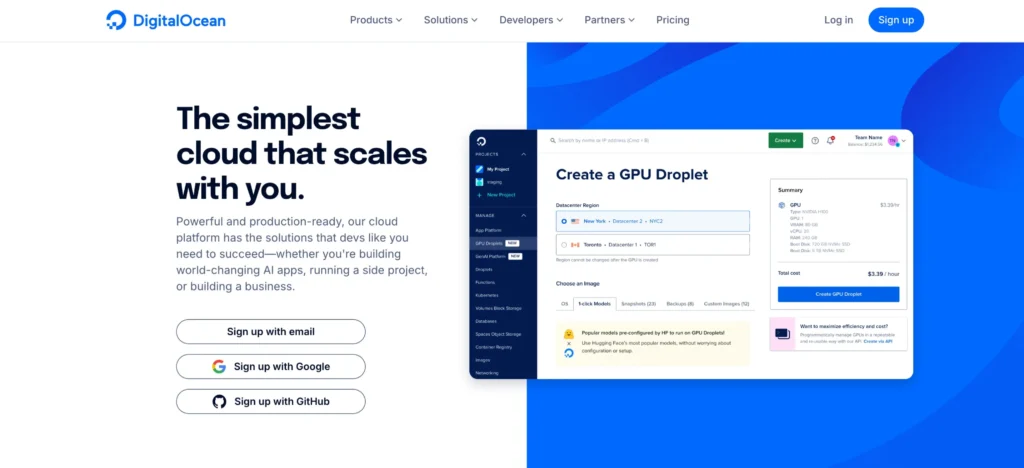
Task: Open the help question-mark icon in the dashboard
Action: point(815,140)
